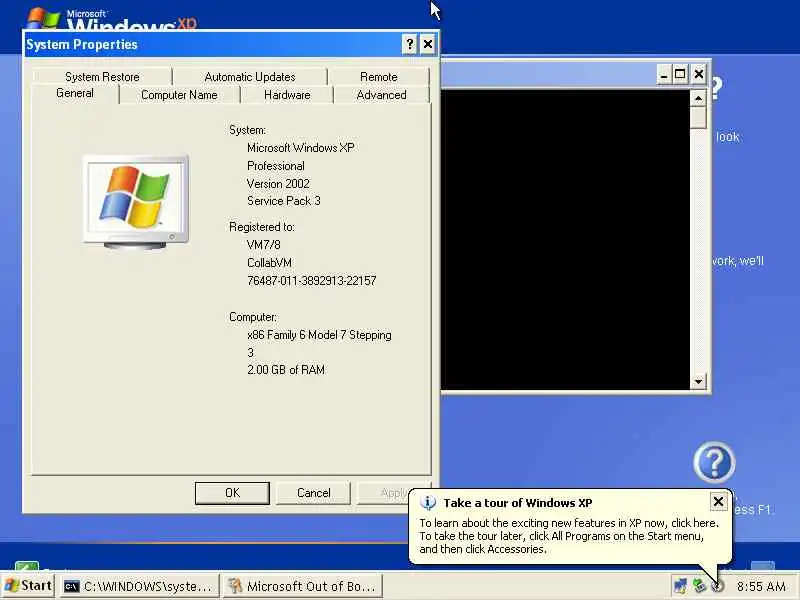Click the product ID 76487-011-3892913-22157
This screenshot has height=600, width=800.
pyautogui.click(x=311, y=281)
